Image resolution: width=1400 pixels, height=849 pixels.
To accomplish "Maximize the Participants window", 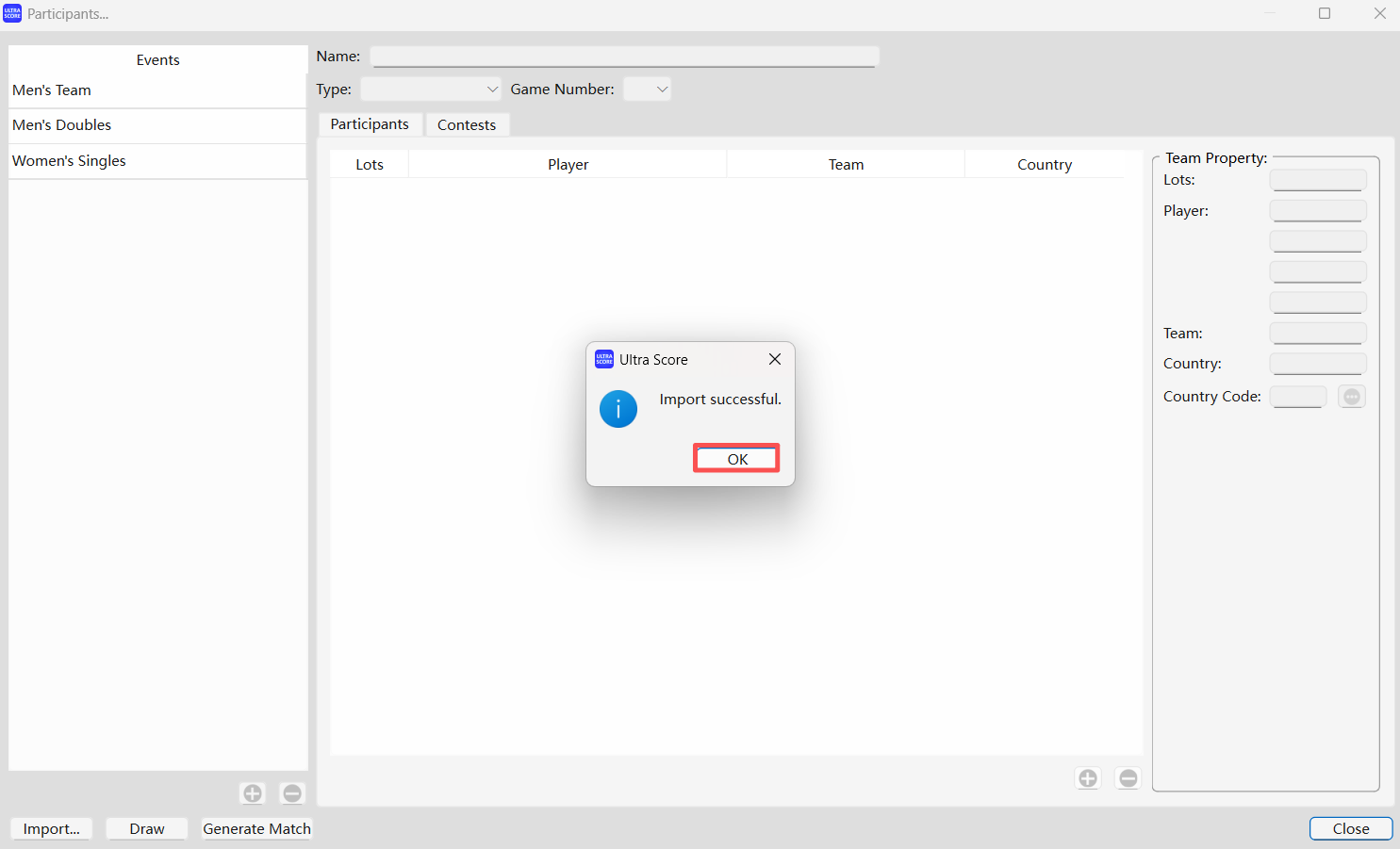I will pos(1324,13).
